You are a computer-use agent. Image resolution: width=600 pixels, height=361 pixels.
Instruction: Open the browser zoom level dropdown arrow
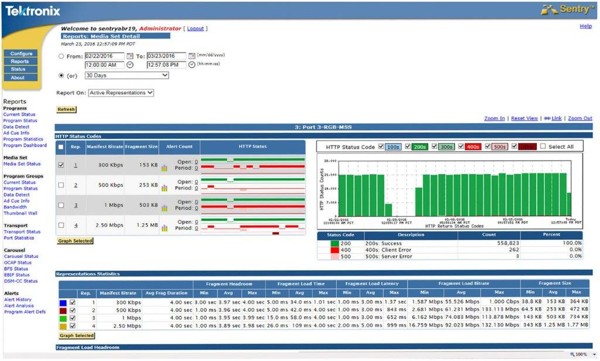point(594,355)
